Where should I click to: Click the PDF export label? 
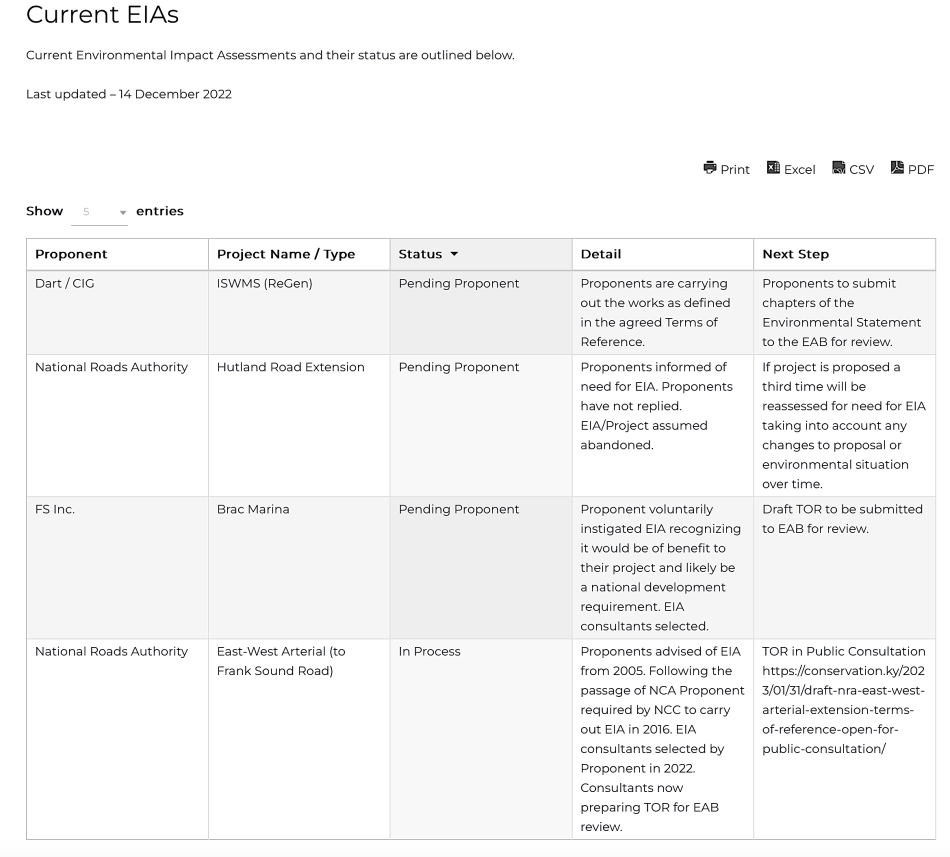(x=921, y=169)
